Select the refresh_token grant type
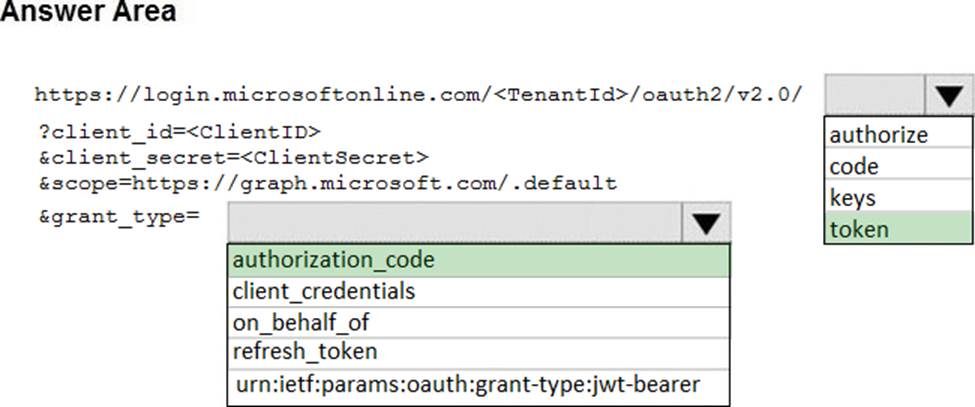 coord(478,353)
